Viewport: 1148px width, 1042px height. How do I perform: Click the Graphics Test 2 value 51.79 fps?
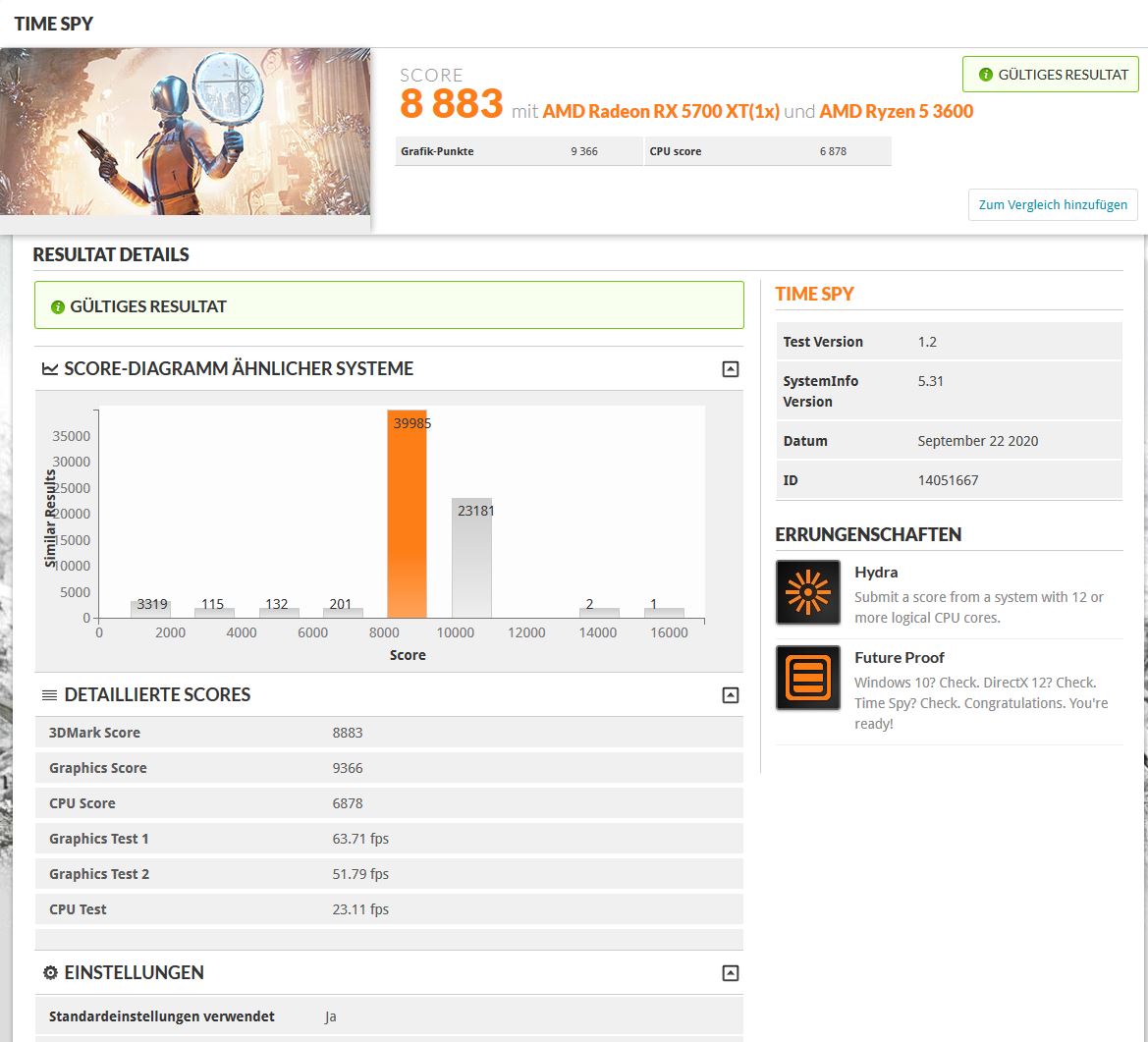coord(360,874)
